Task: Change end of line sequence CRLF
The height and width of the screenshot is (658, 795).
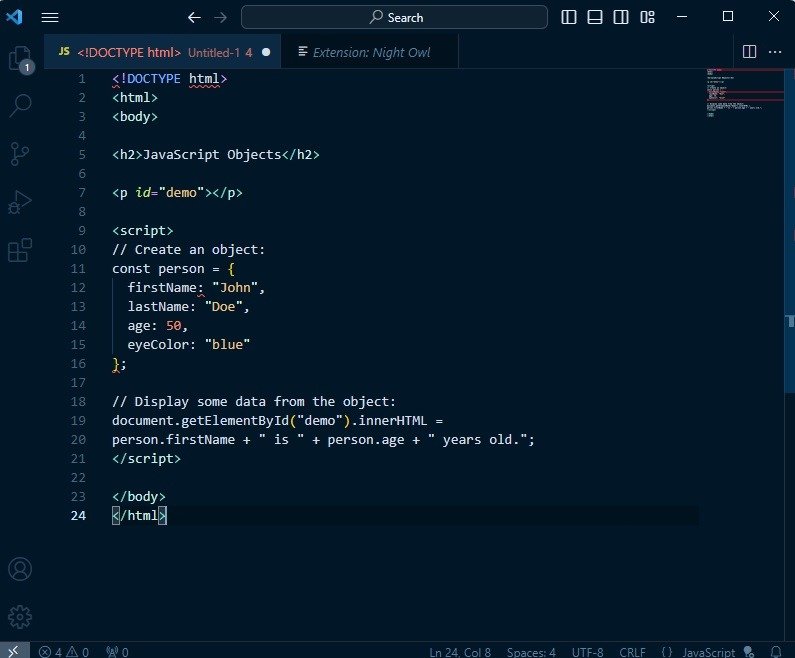Action: [632, 652]
